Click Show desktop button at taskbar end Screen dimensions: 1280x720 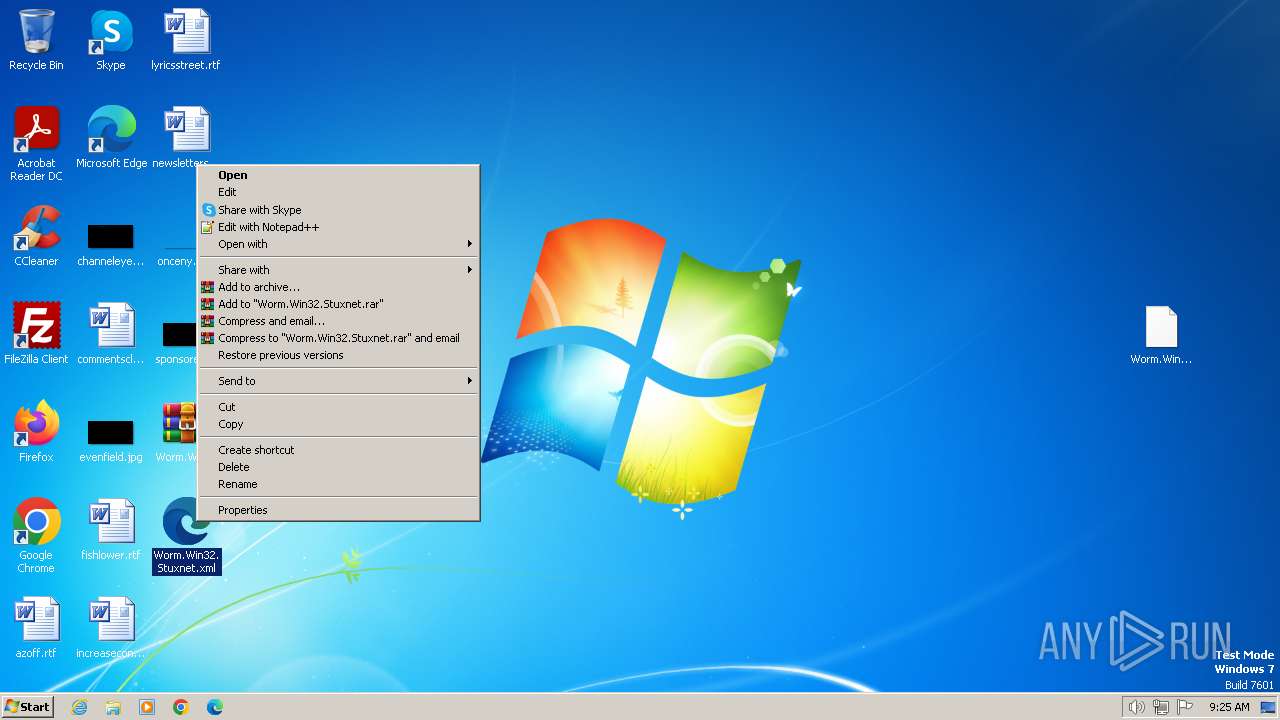pos(1268,707)
